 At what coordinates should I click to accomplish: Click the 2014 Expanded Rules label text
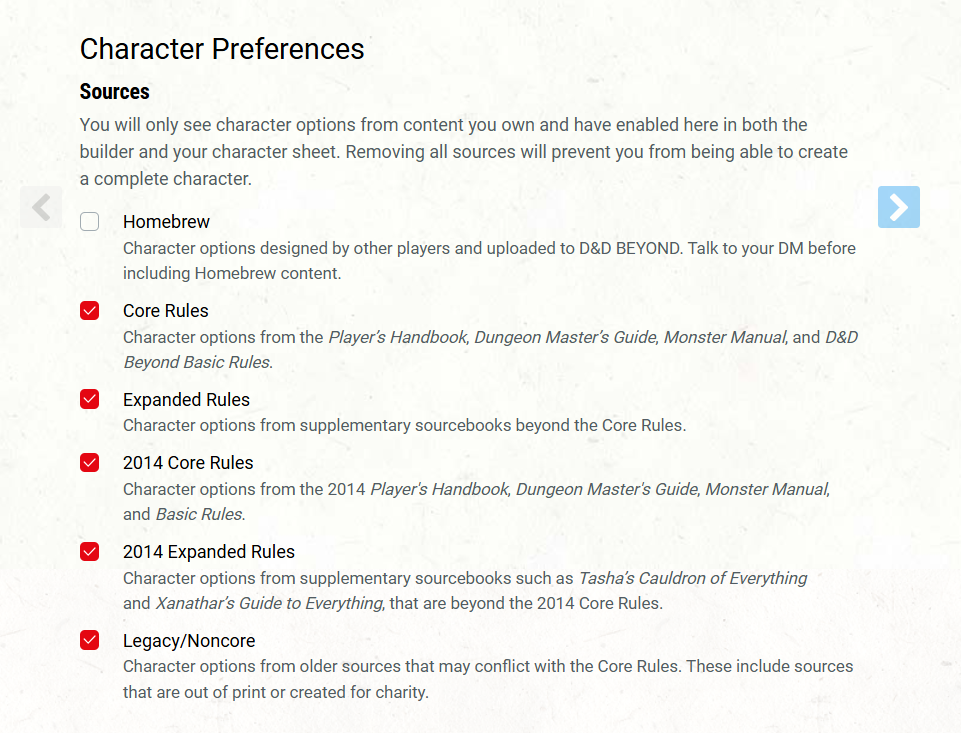[x=208, y=552]
